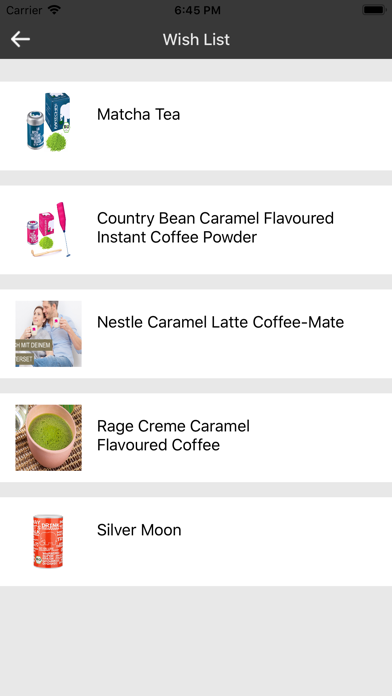Select Nestle Caramel Latte Coffee-Mate item
392x696 pixels.
221,322
